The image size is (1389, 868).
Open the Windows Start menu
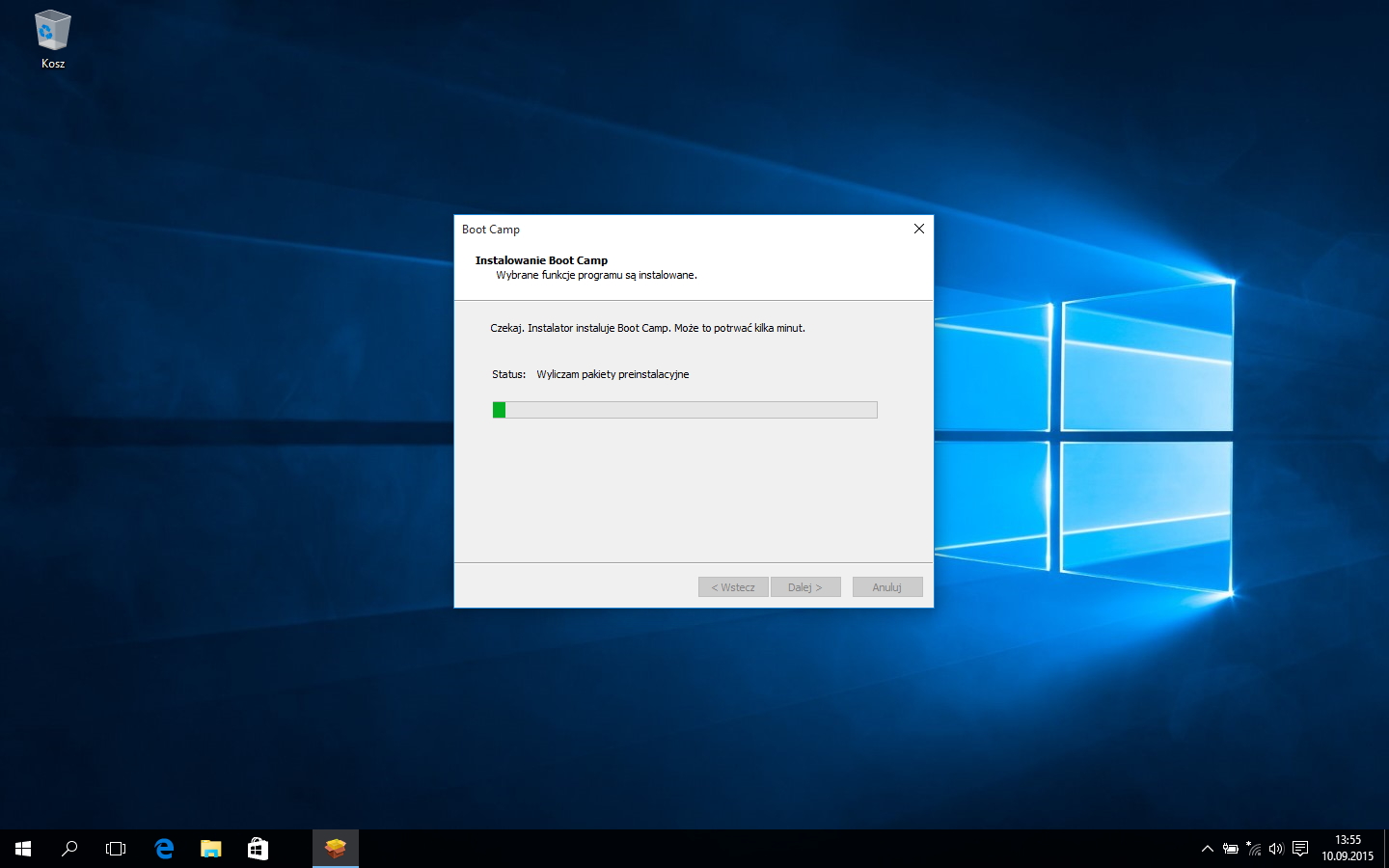[x=23, y=849]
